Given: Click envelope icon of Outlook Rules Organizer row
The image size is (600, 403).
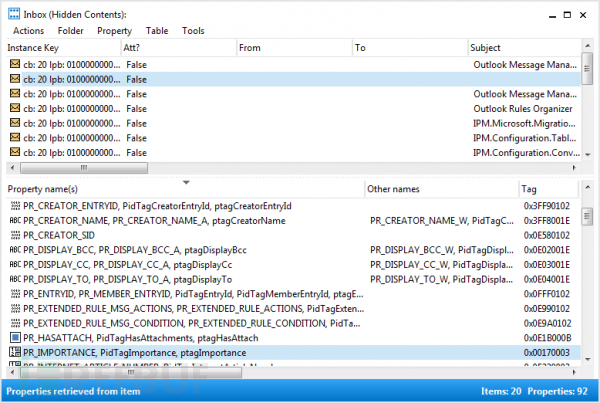Looking at the screenshot, I should click(14, 108).
